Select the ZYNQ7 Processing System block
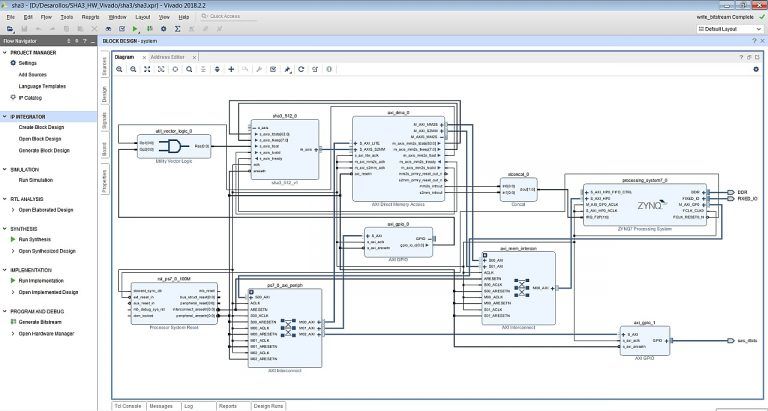Image resolution: width=768 pixels, height=411 pixels. [x=645, y=204]
